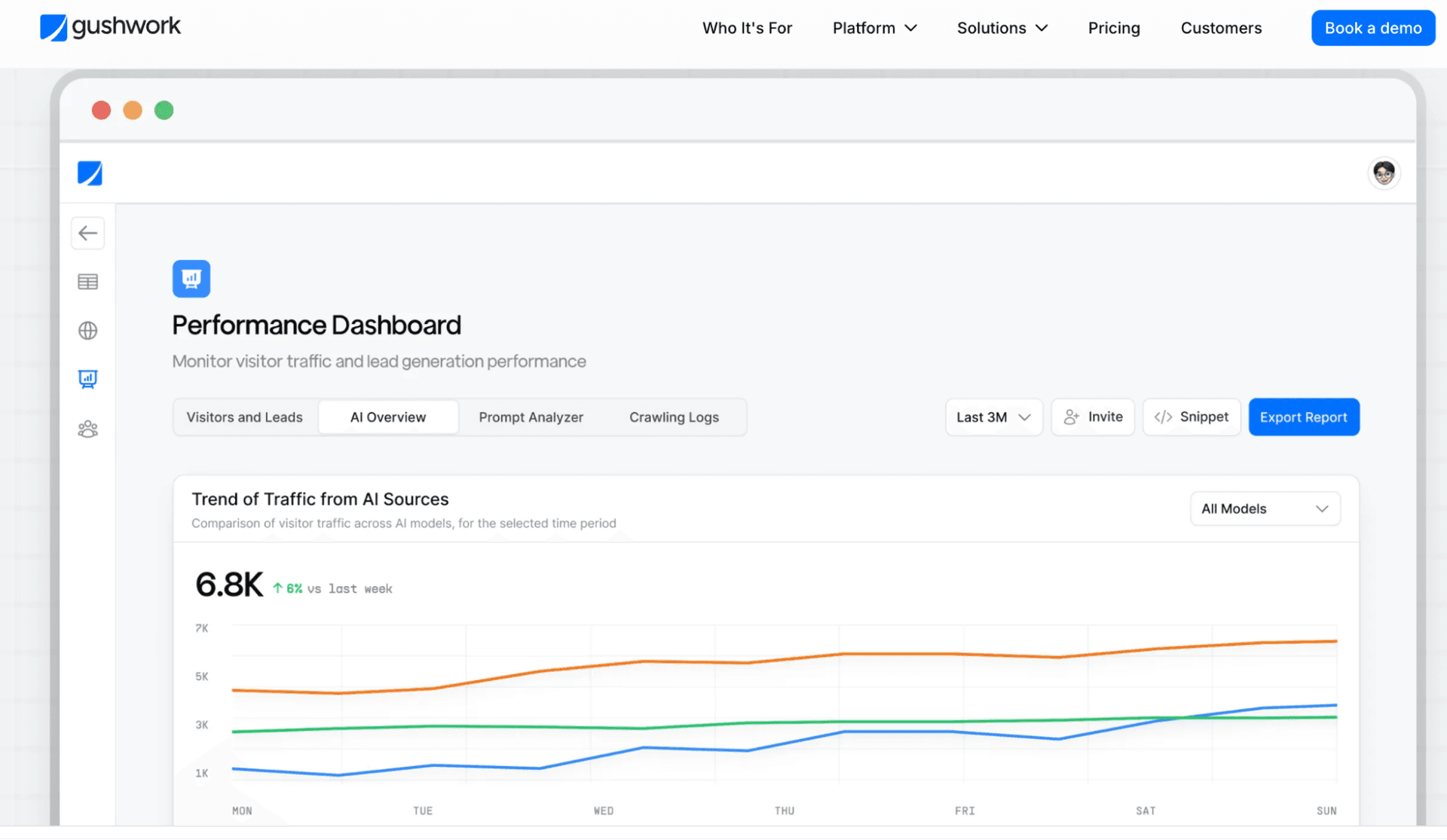The image size is (1447, 840).
Task: Click the orange window dot
Action: (133, 111)
